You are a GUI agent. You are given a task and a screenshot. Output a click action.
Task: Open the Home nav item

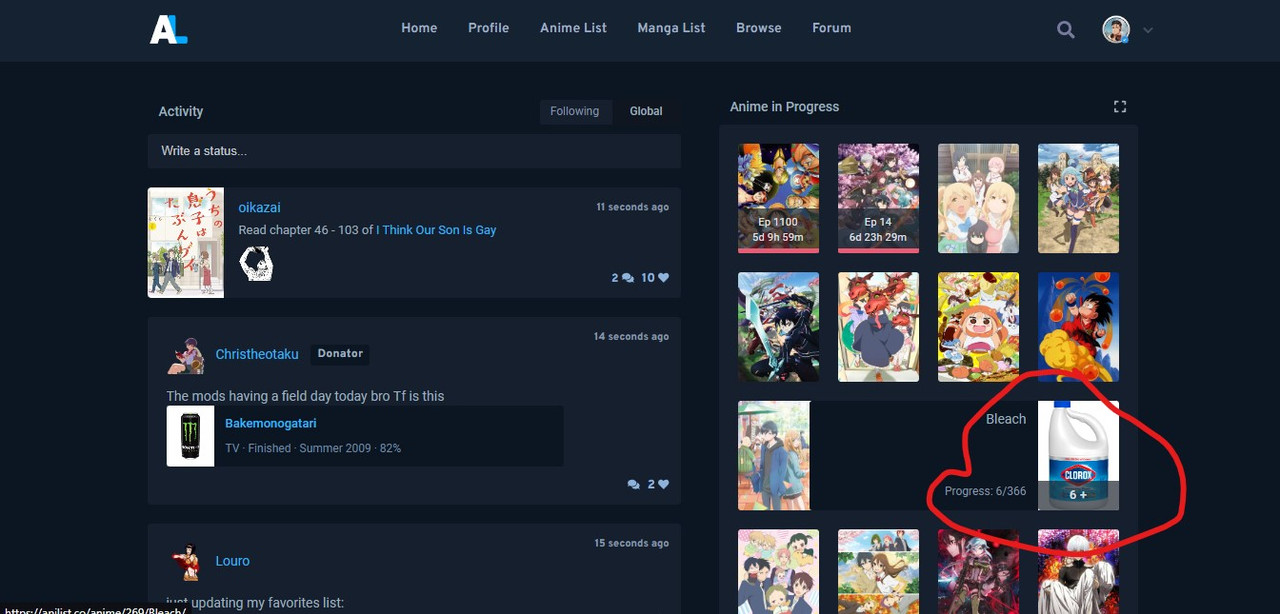(419, 28)
